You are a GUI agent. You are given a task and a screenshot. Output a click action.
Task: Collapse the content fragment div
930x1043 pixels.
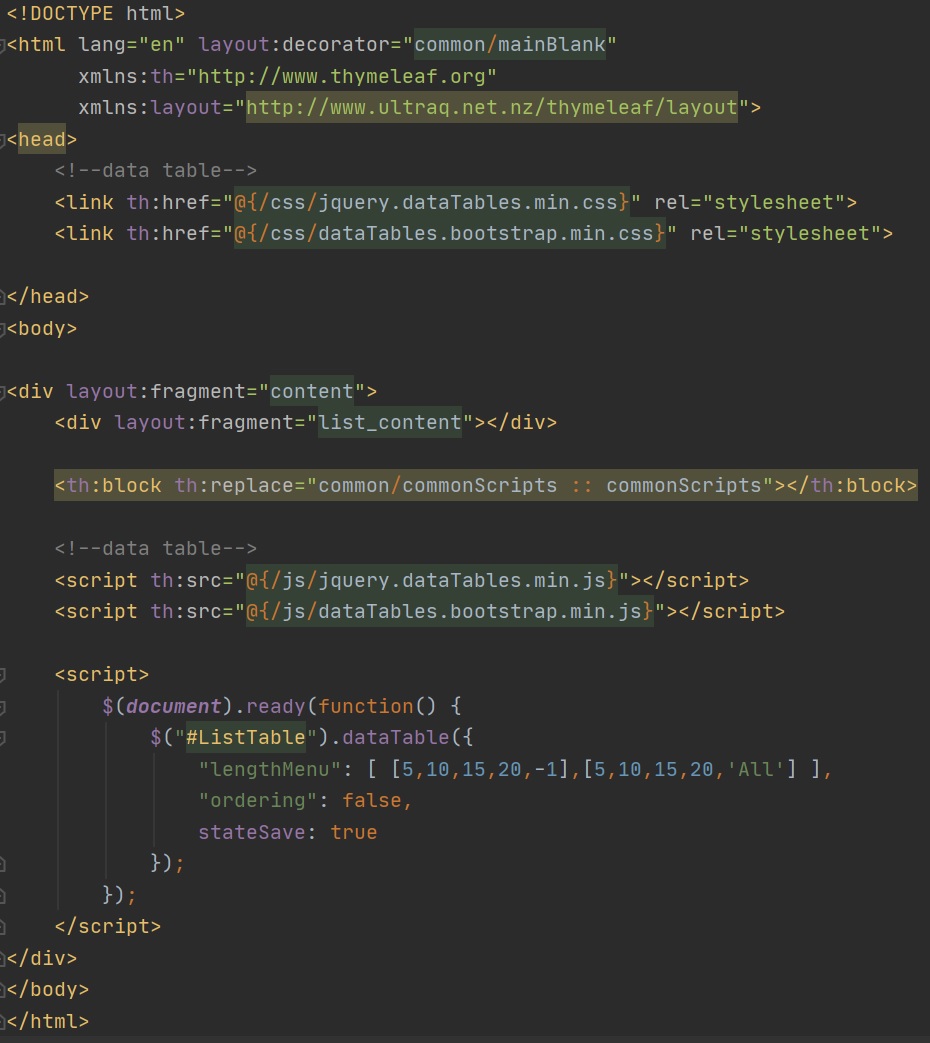coord(4,391)
